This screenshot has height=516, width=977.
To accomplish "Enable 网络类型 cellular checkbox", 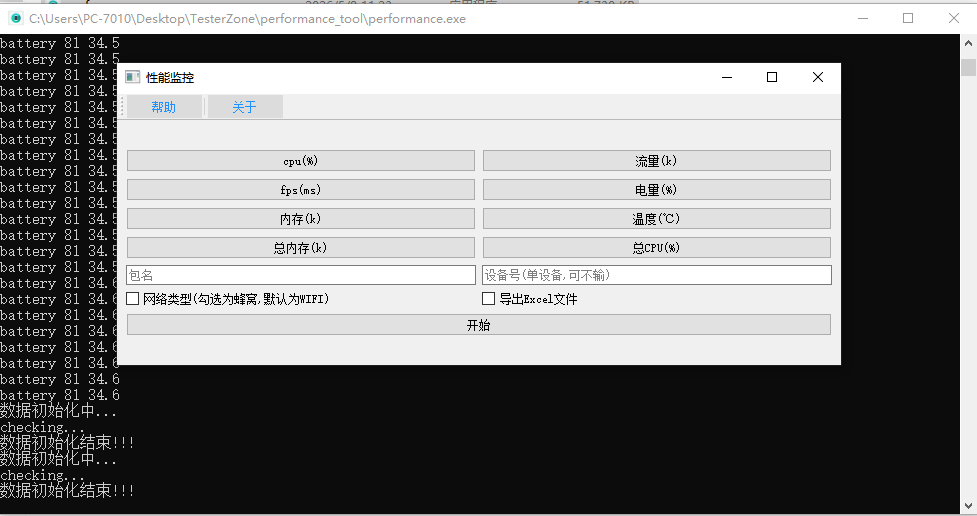I will pos(133,299).
